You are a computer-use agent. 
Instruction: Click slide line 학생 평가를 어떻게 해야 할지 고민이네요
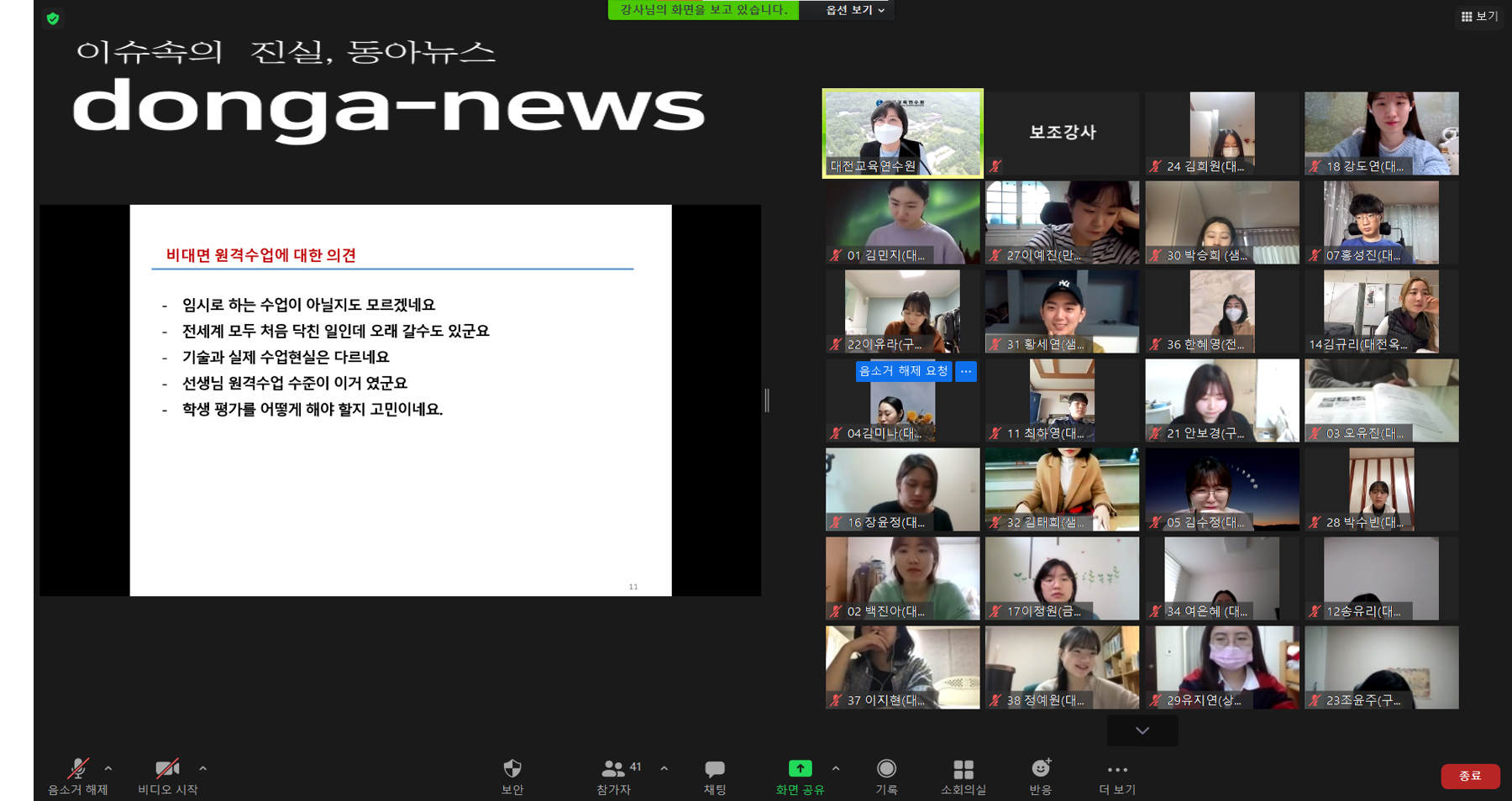(312, 409)
